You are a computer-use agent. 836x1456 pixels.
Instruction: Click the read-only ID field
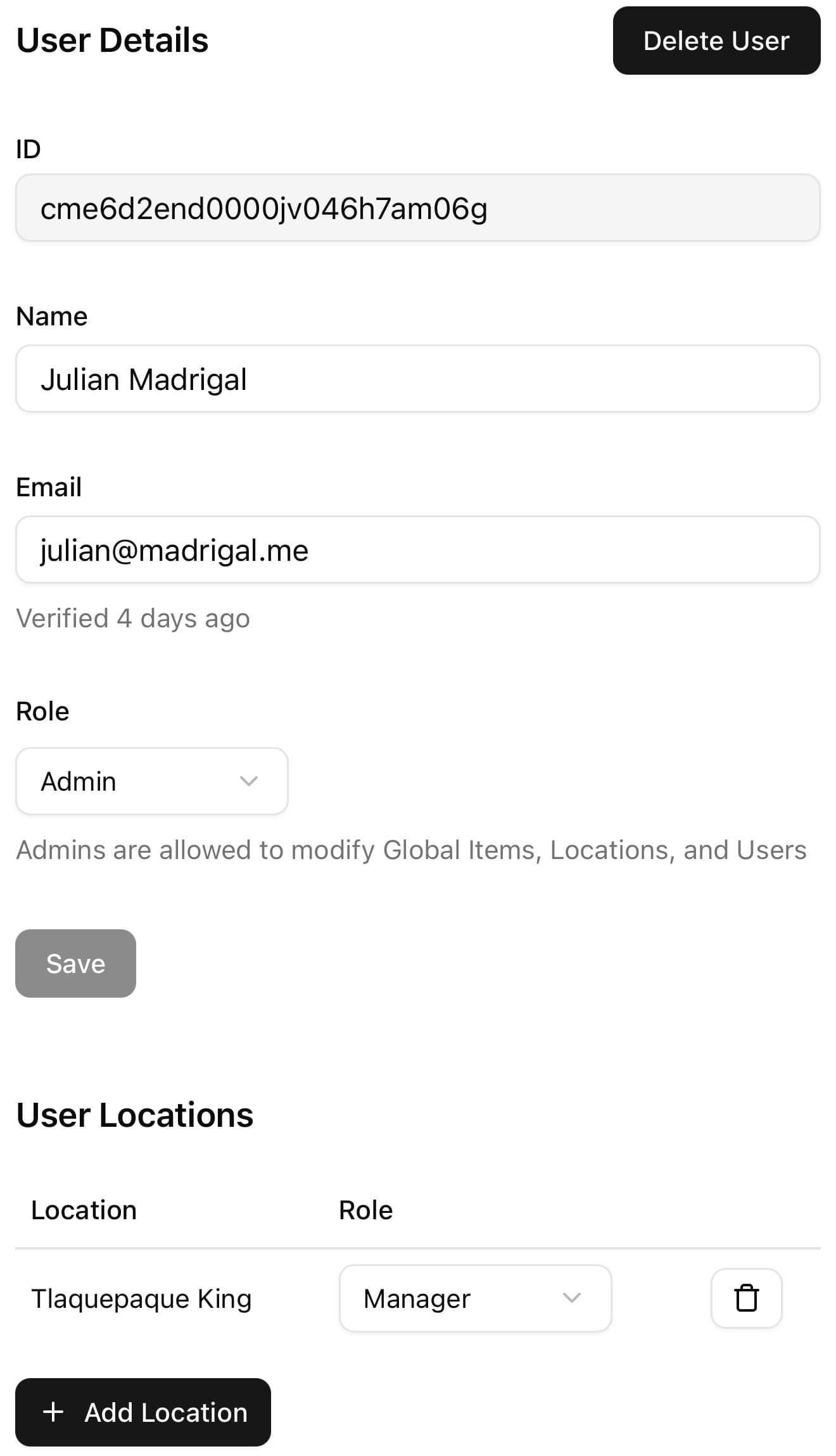coord(418,208)
